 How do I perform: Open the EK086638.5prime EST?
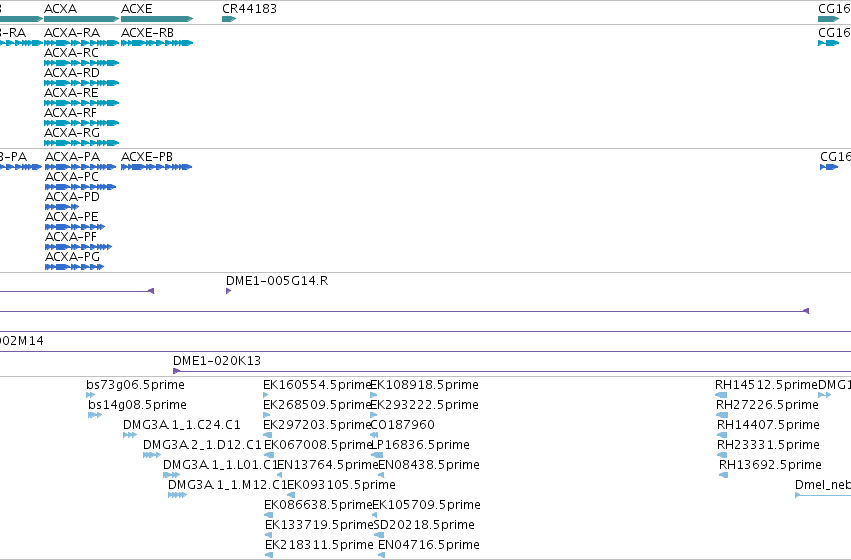click(268, 516)
